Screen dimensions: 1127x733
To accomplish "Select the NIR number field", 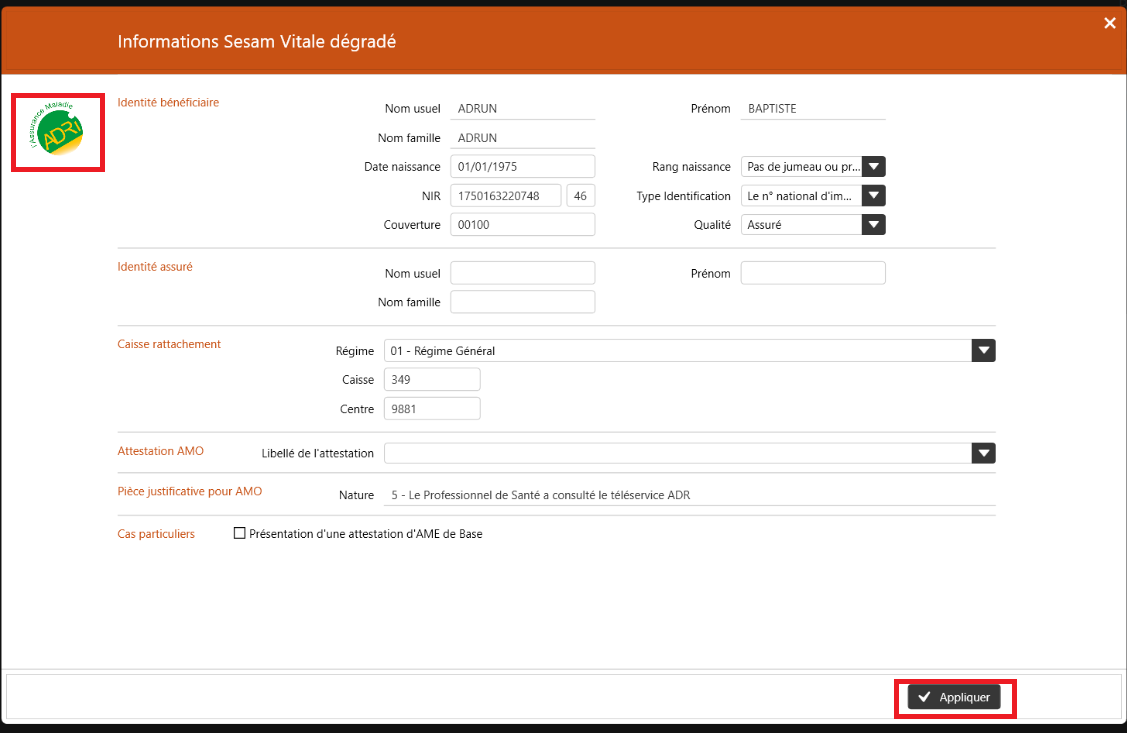I will click(505, 196).
